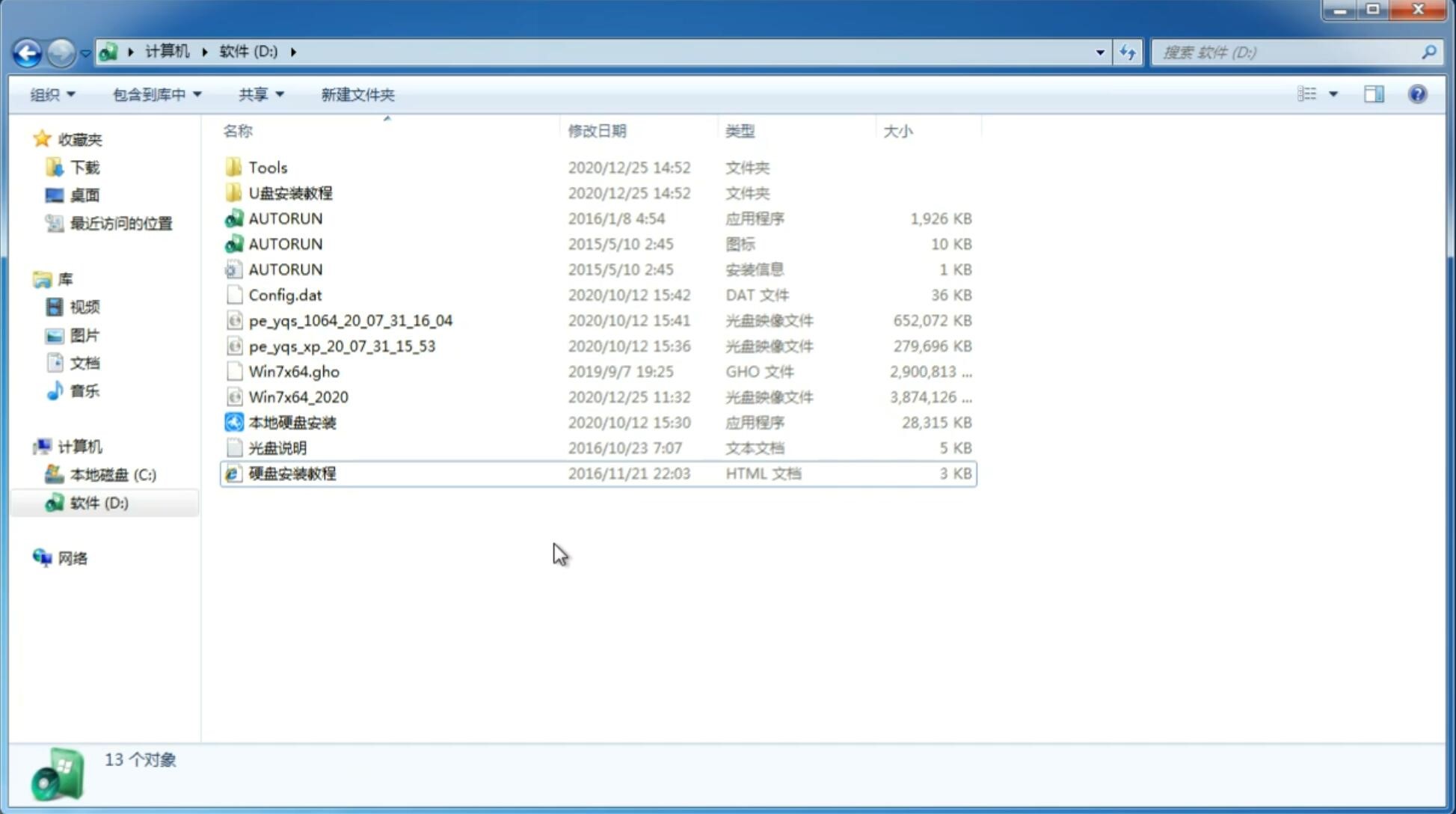Open 光盘说明 text document
The height and width of the screenshot is (814, 1456).
277,447
